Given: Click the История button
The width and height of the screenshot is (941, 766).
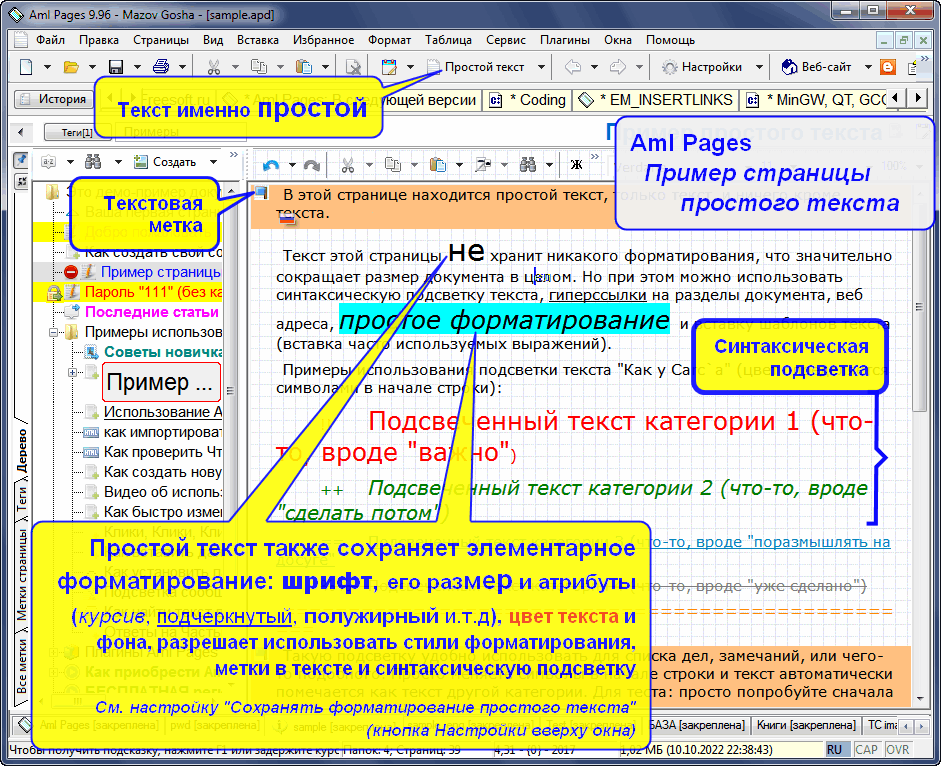Looking at the screenshot, I should 53,100.
